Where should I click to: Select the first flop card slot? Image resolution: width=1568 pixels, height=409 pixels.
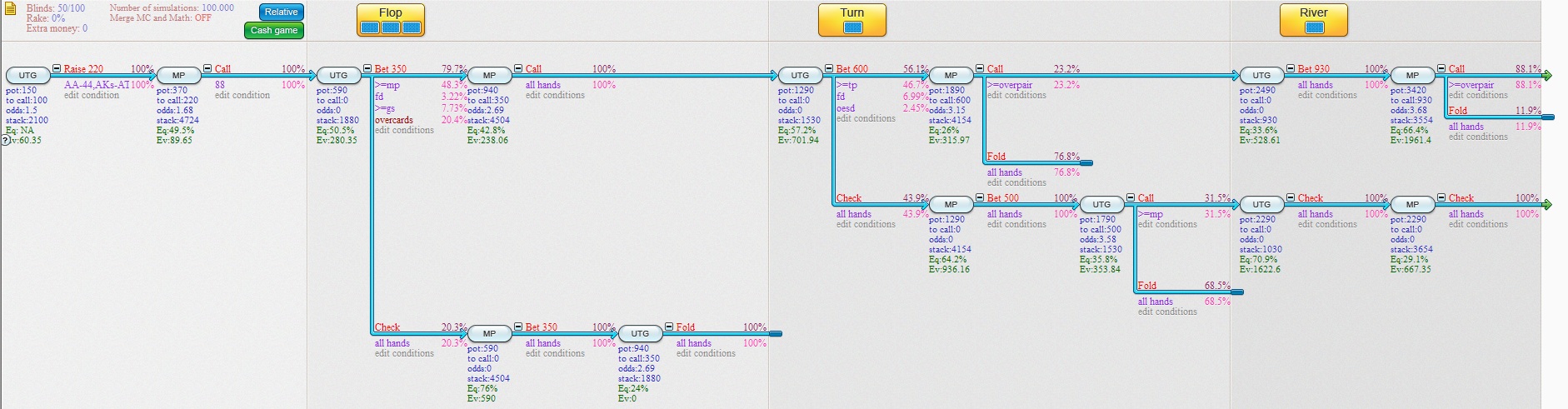pyautogui.click(x=370, y=27)
